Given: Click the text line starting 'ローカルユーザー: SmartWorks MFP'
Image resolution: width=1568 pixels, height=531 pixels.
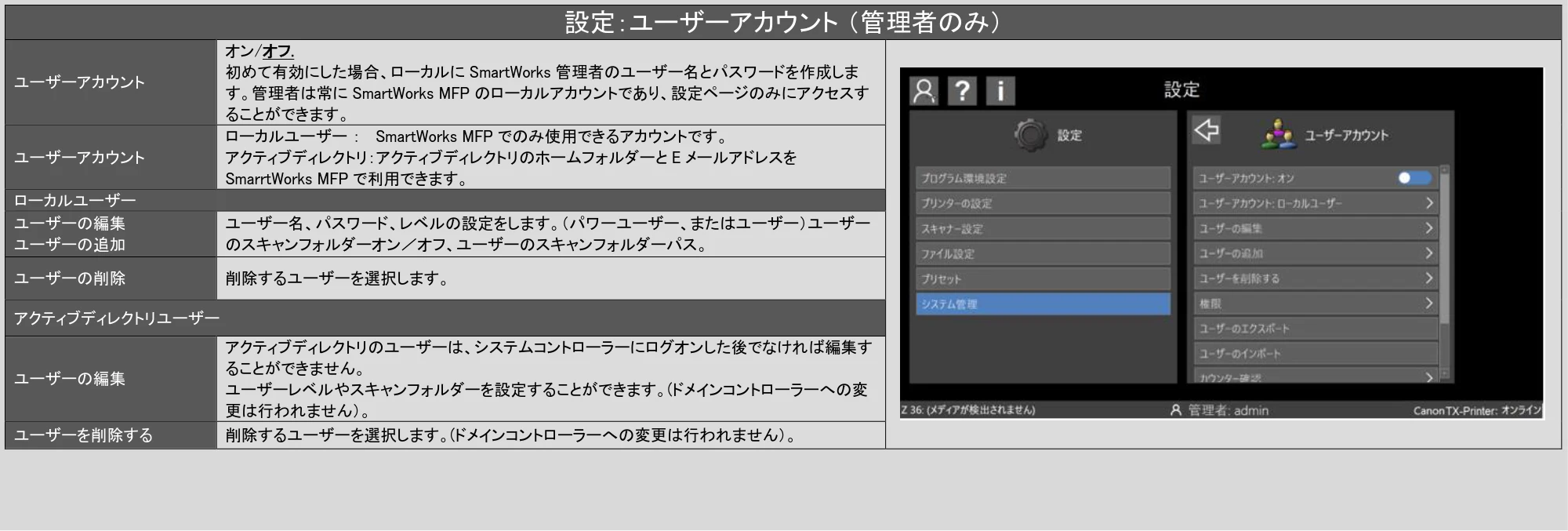Looking at the screenshot, I should [476, 136].
